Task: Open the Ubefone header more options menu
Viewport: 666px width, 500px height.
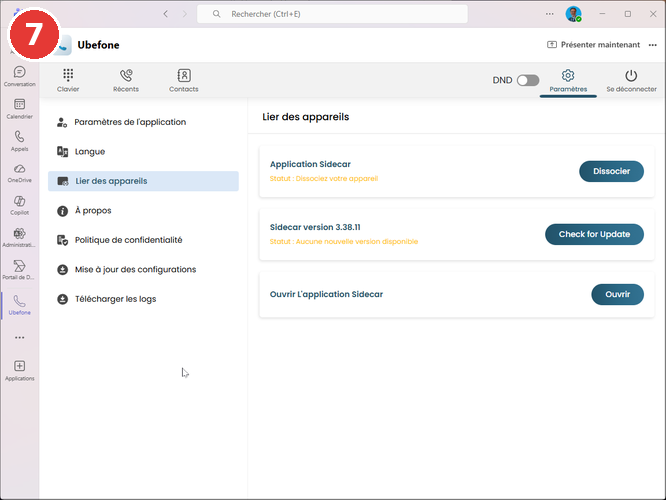Action: pyautogui.click(x=653, y=45)
